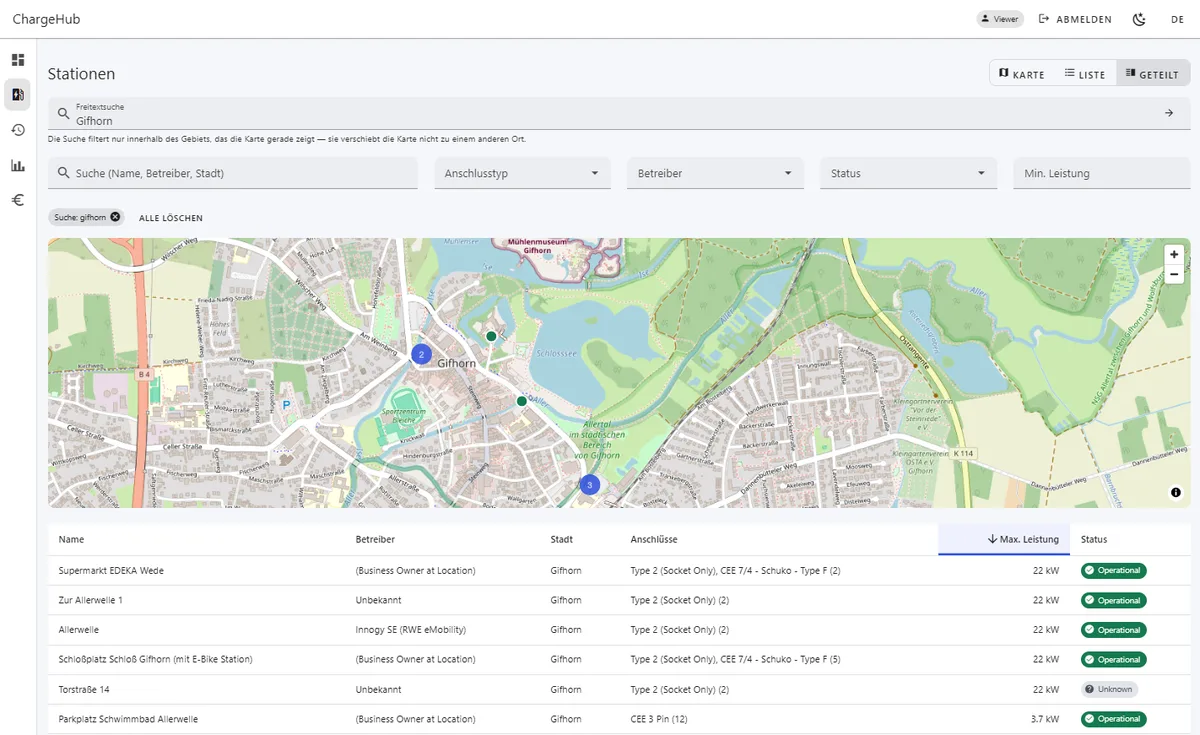Open the Anschlusstyp dropdown
The width and height of the screenshot is (1200, 735).
click(522, 173)
